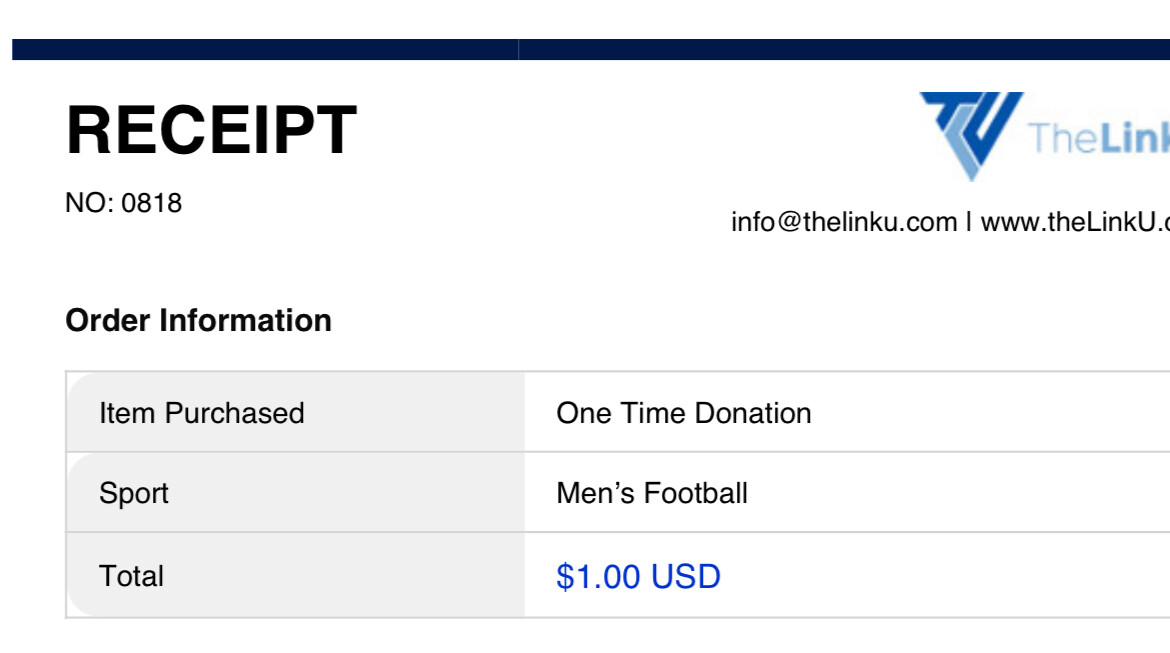Click the TheLinkU triangular logo icon
The image size is (1170, 653).
[971, 136]
